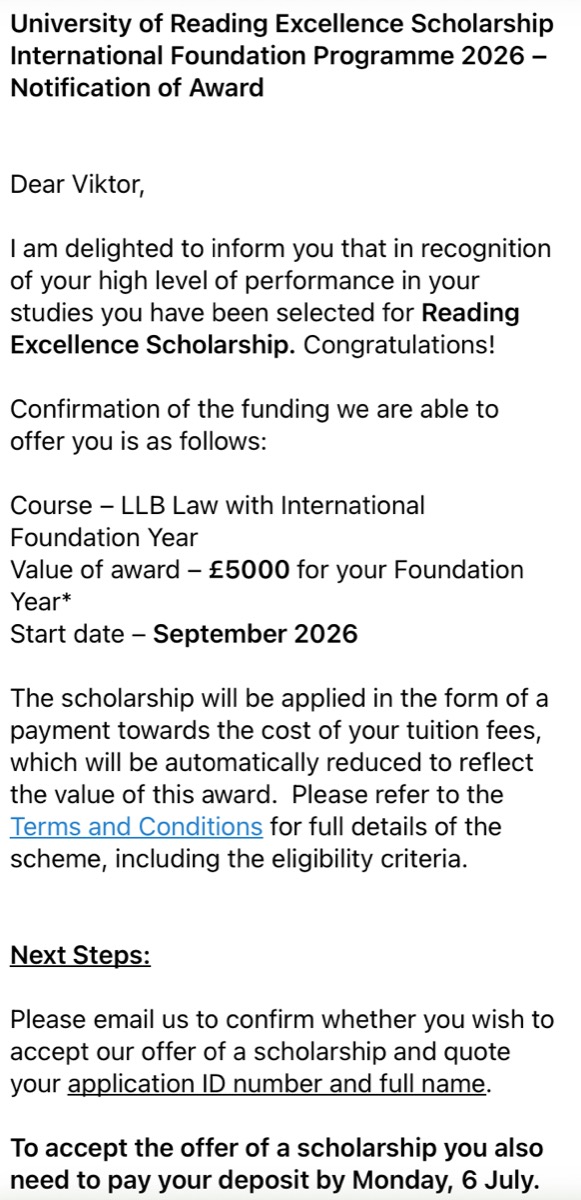Screen dimensions: 581x1200
Task: Open the Terms and Conditions link
Action: [x=136, y=827]
